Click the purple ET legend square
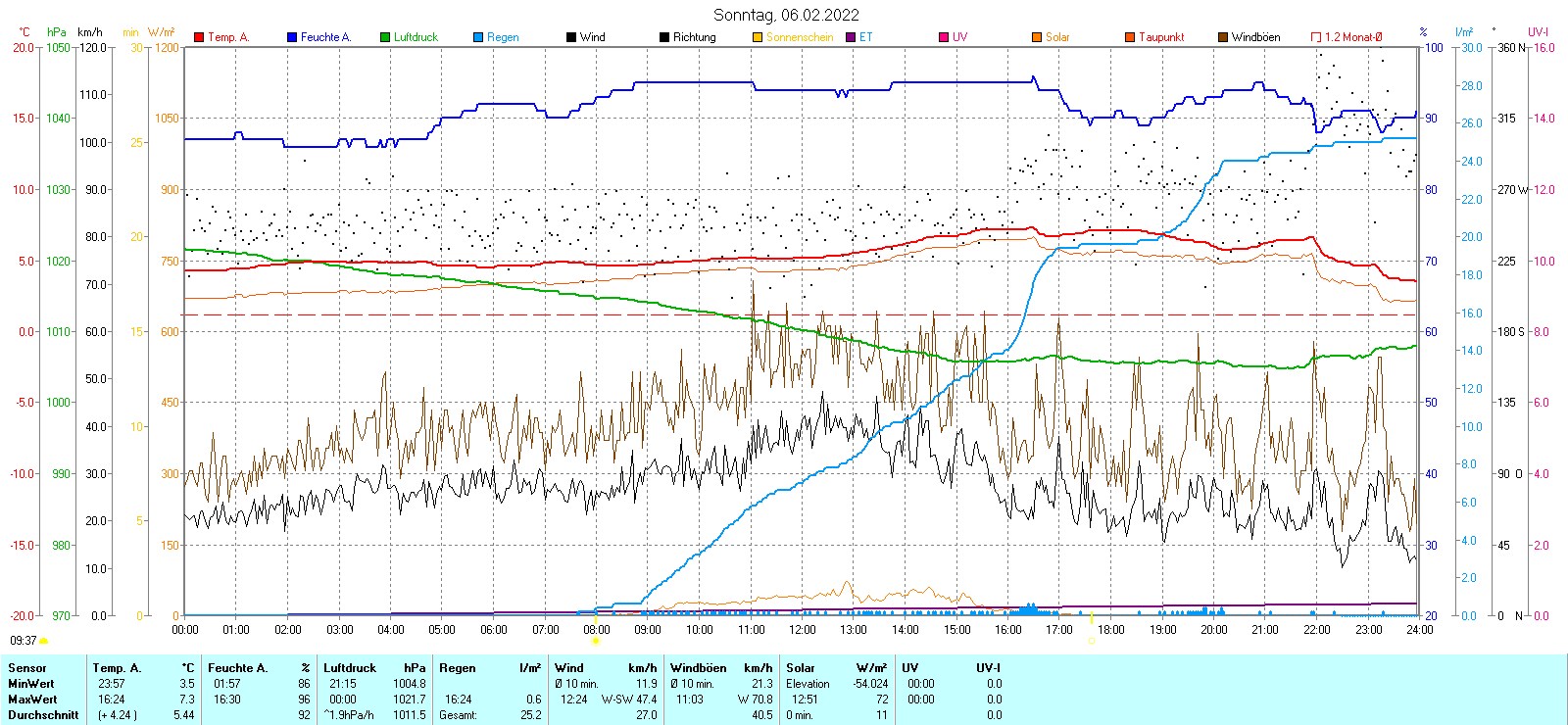The image size is (1568, 725). 851,37
